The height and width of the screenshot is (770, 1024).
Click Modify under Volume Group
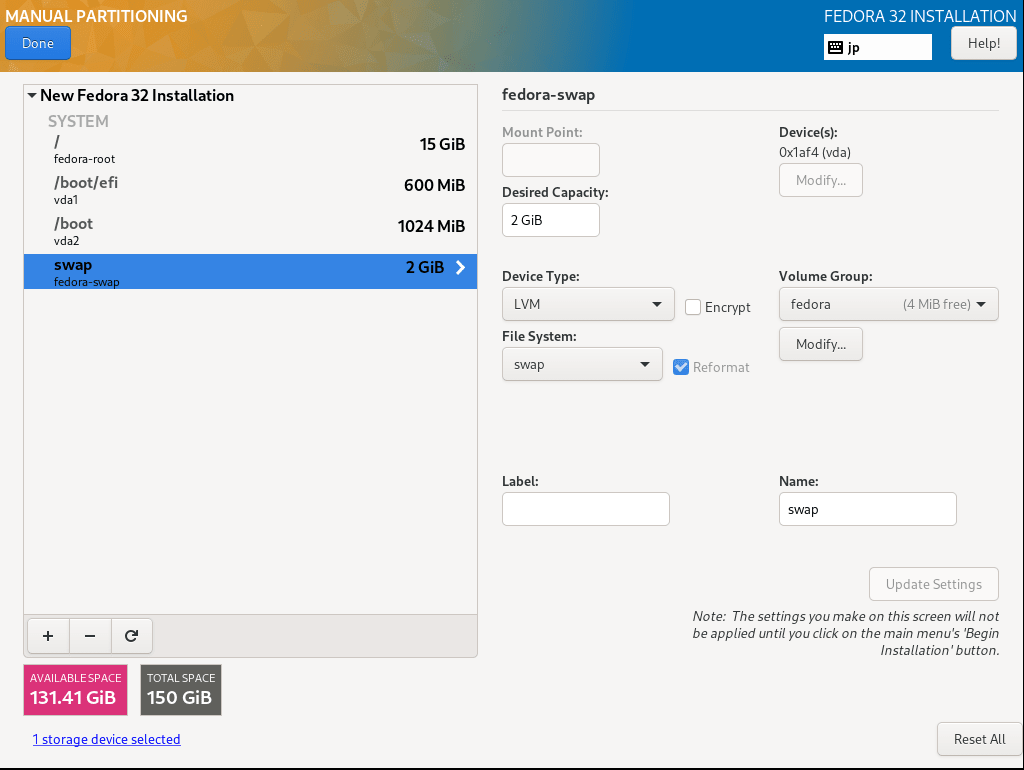(820, 344)
